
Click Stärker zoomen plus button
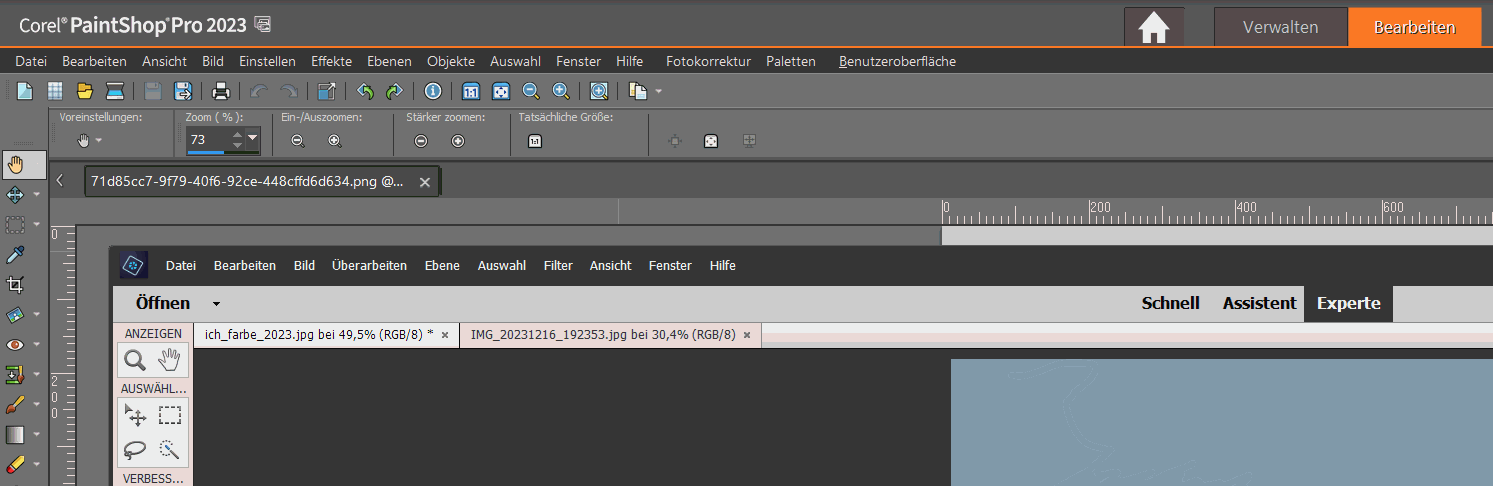coord(458,141)
